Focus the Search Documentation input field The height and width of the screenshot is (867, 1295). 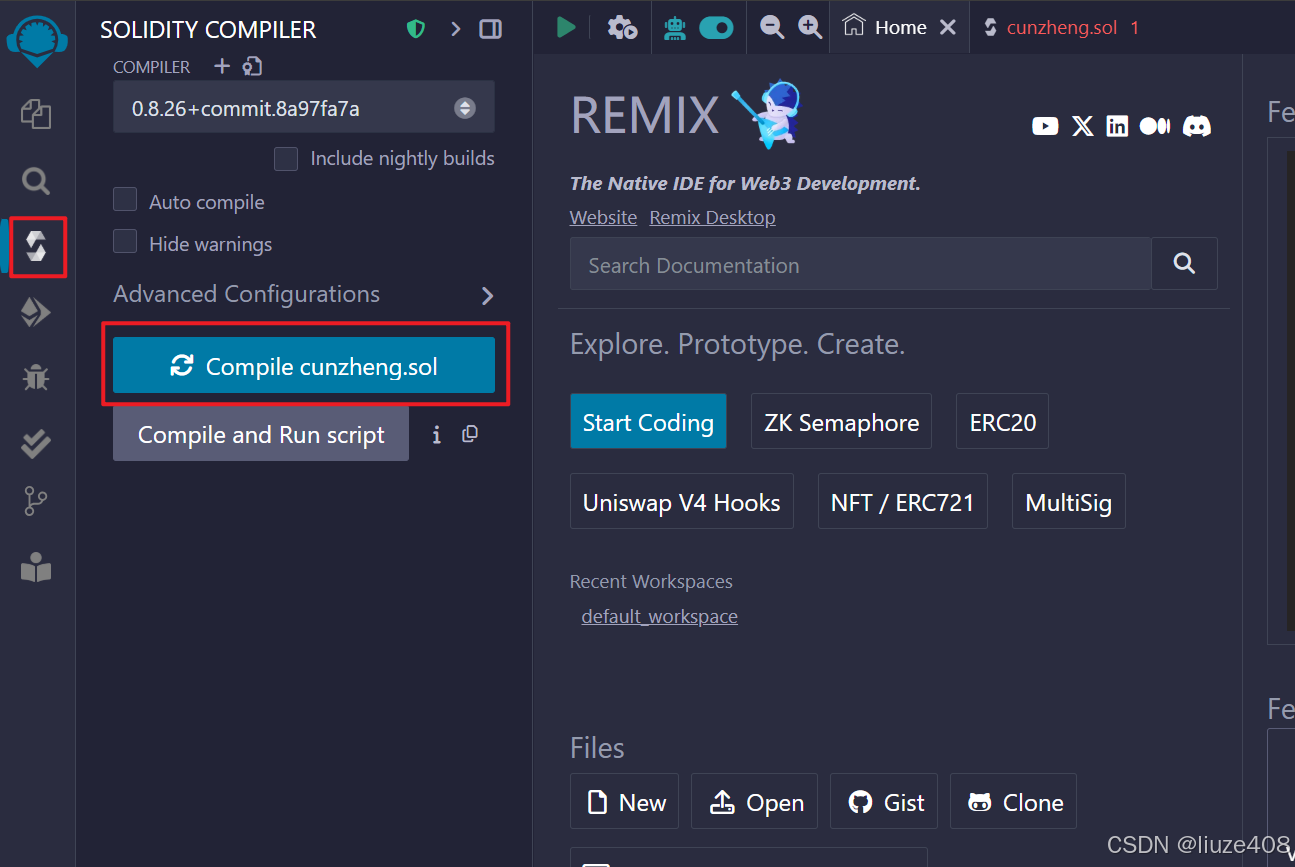coord(861,264)
